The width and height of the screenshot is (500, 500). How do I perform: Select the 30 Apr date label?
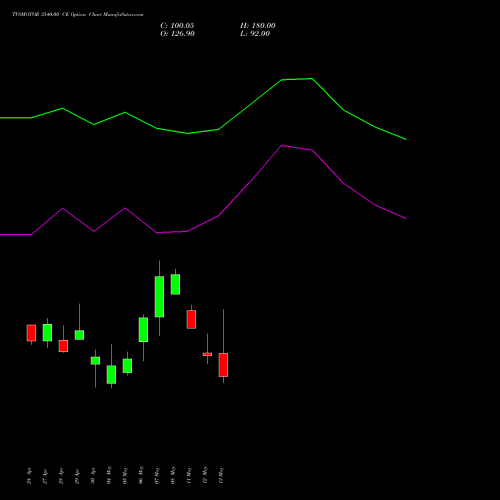pos(93,476)
